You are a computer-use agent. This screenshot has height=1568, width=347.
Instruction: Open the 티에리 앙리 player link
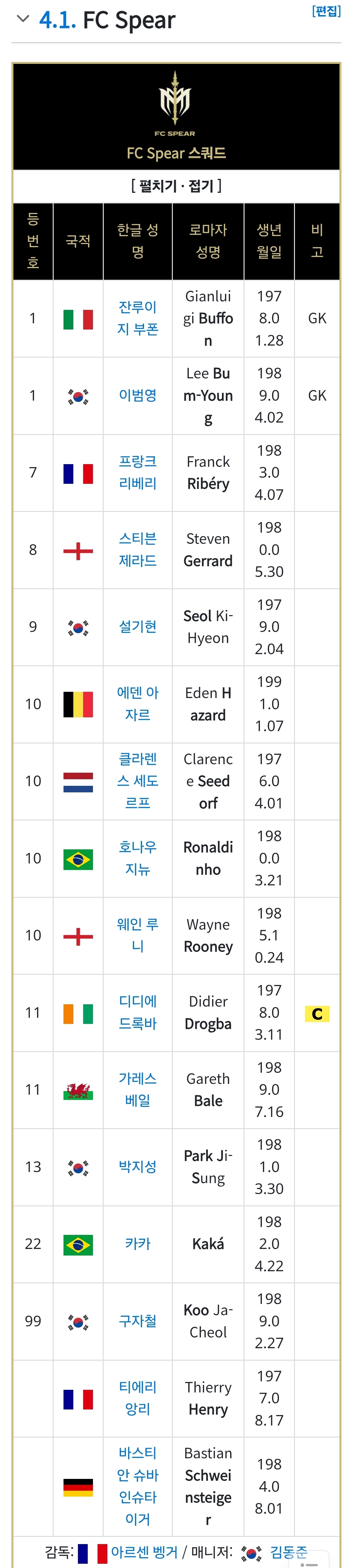pos(137,1398)
